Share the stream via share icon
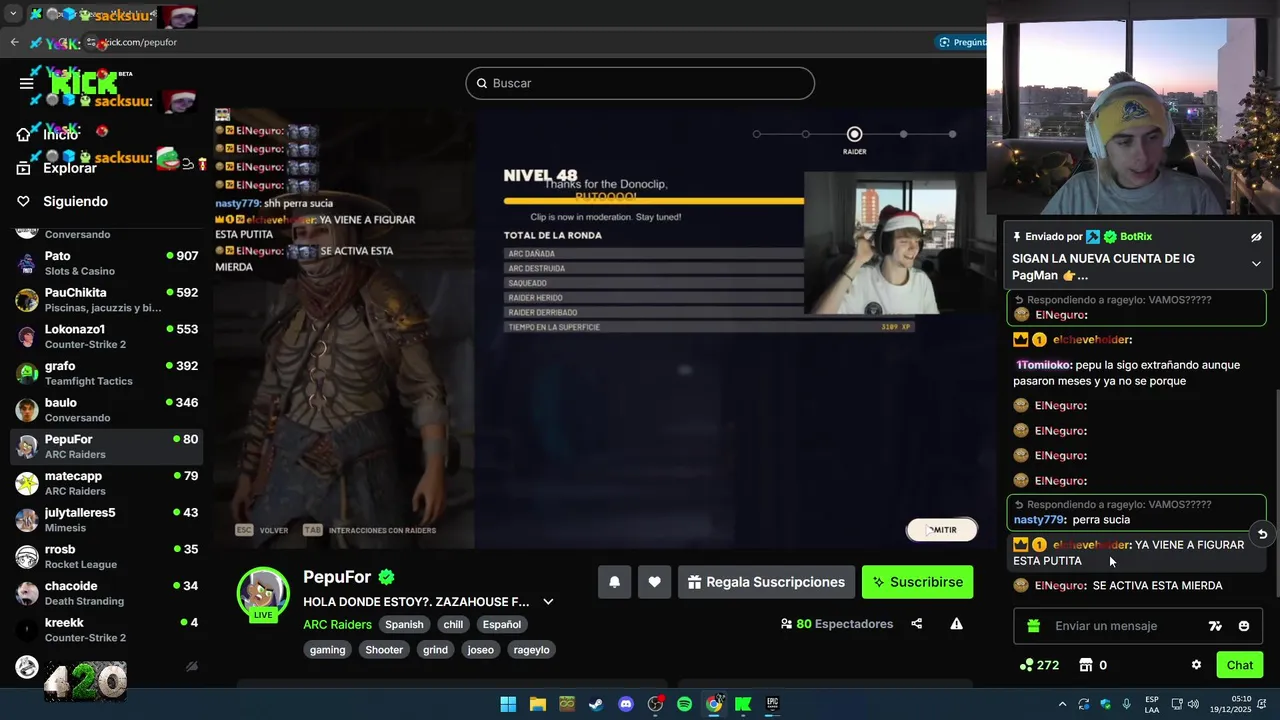Screen dimensions: 1280x720 tap(916, 624)
